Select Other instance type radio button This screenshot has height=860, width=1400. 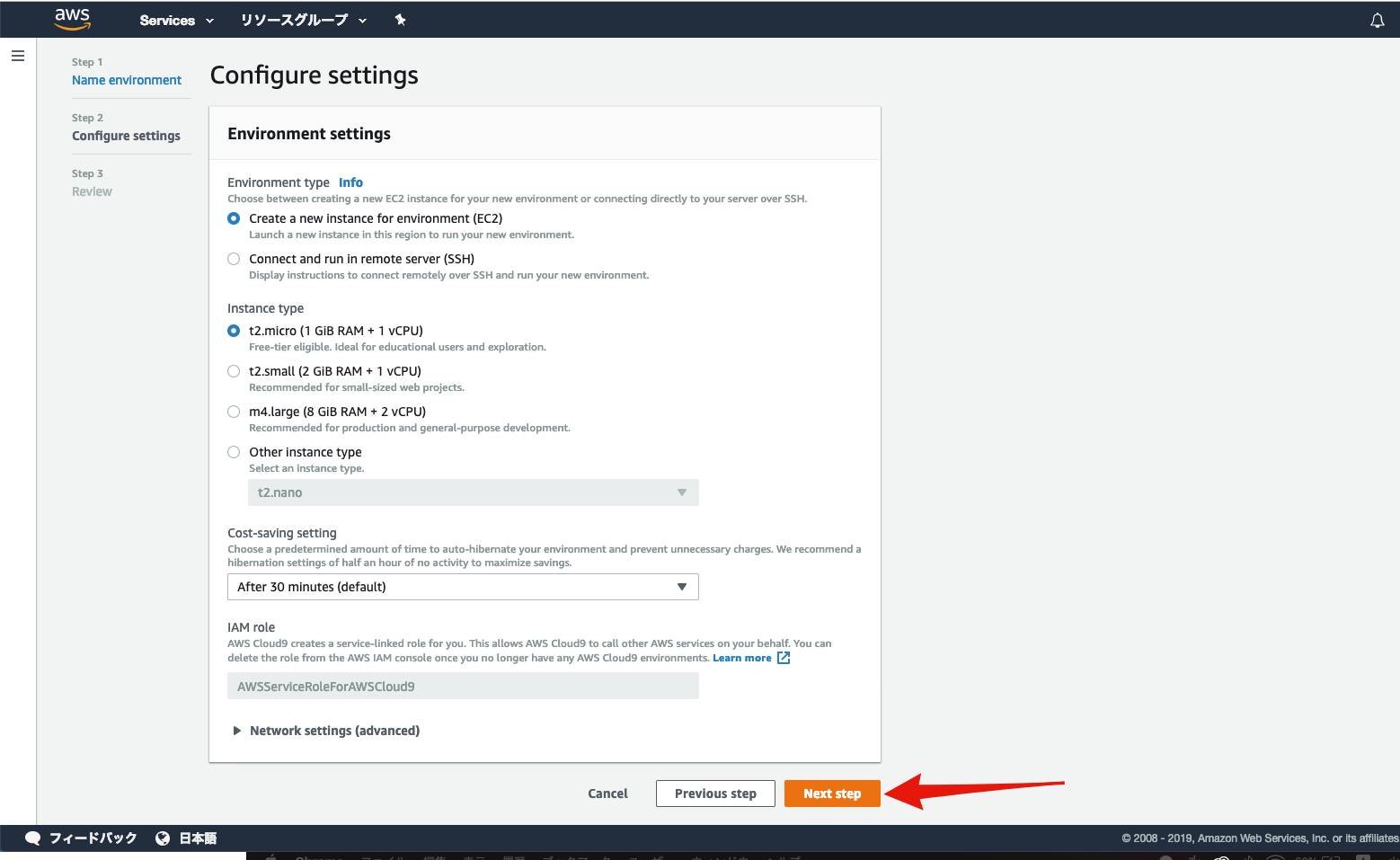[234, 452]
